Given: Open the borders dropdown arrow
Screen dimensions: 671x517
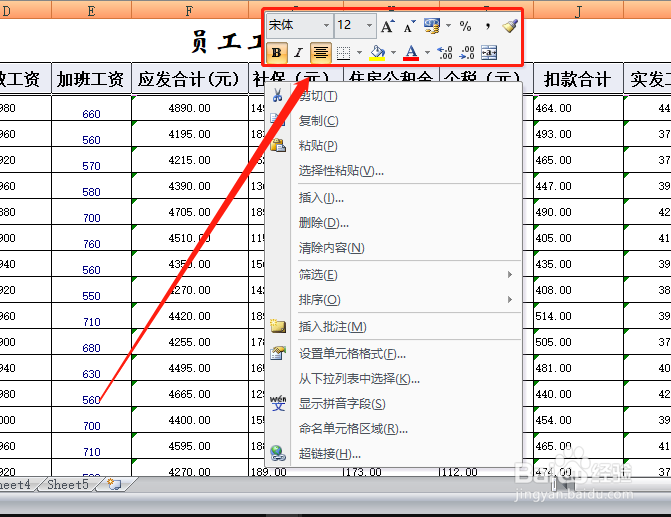Looking at the screenshot, I should coord(359,53).
